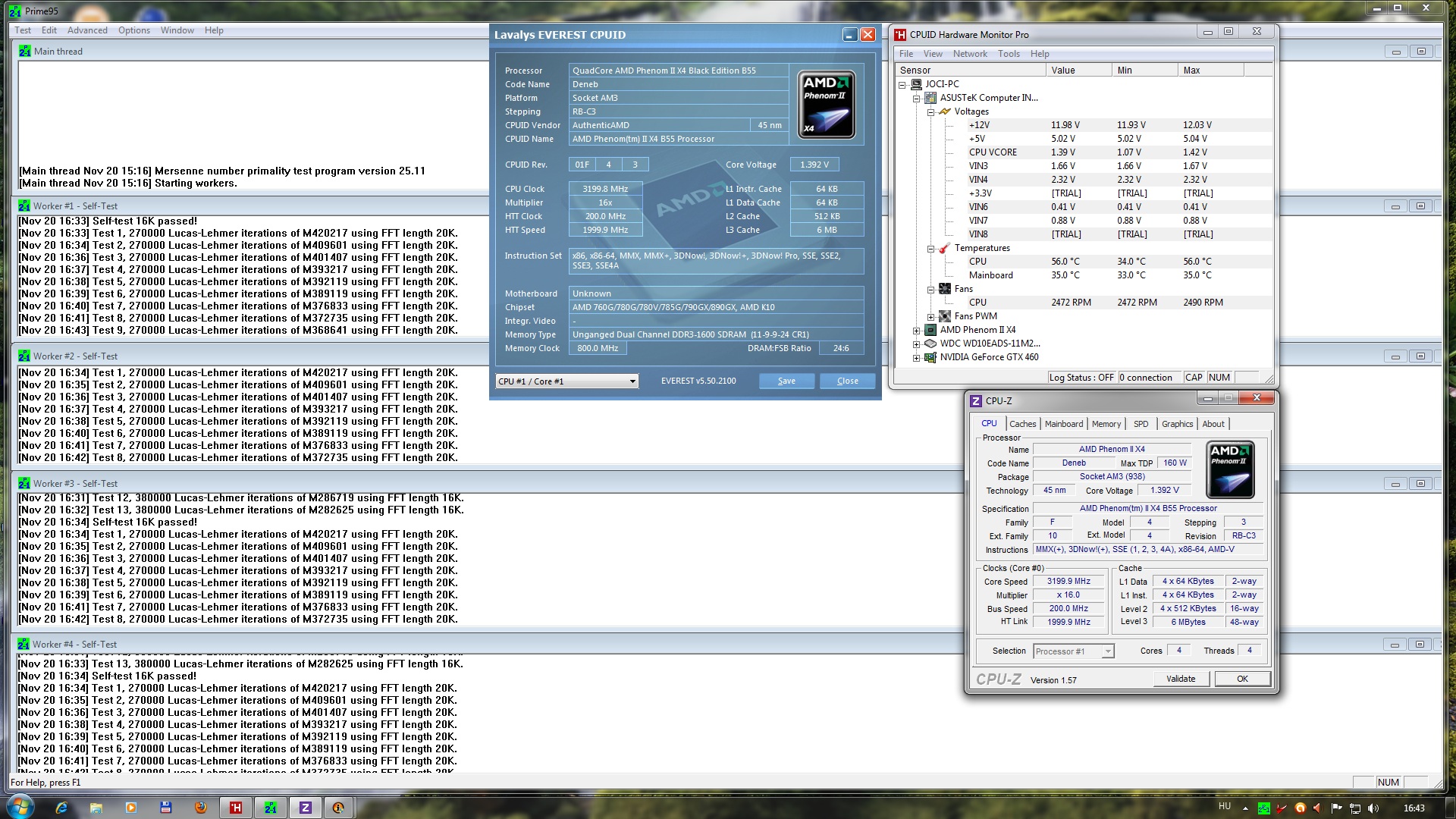Open the Processor #1 selection dropdown in CPU-Z

click(1073, 651)
